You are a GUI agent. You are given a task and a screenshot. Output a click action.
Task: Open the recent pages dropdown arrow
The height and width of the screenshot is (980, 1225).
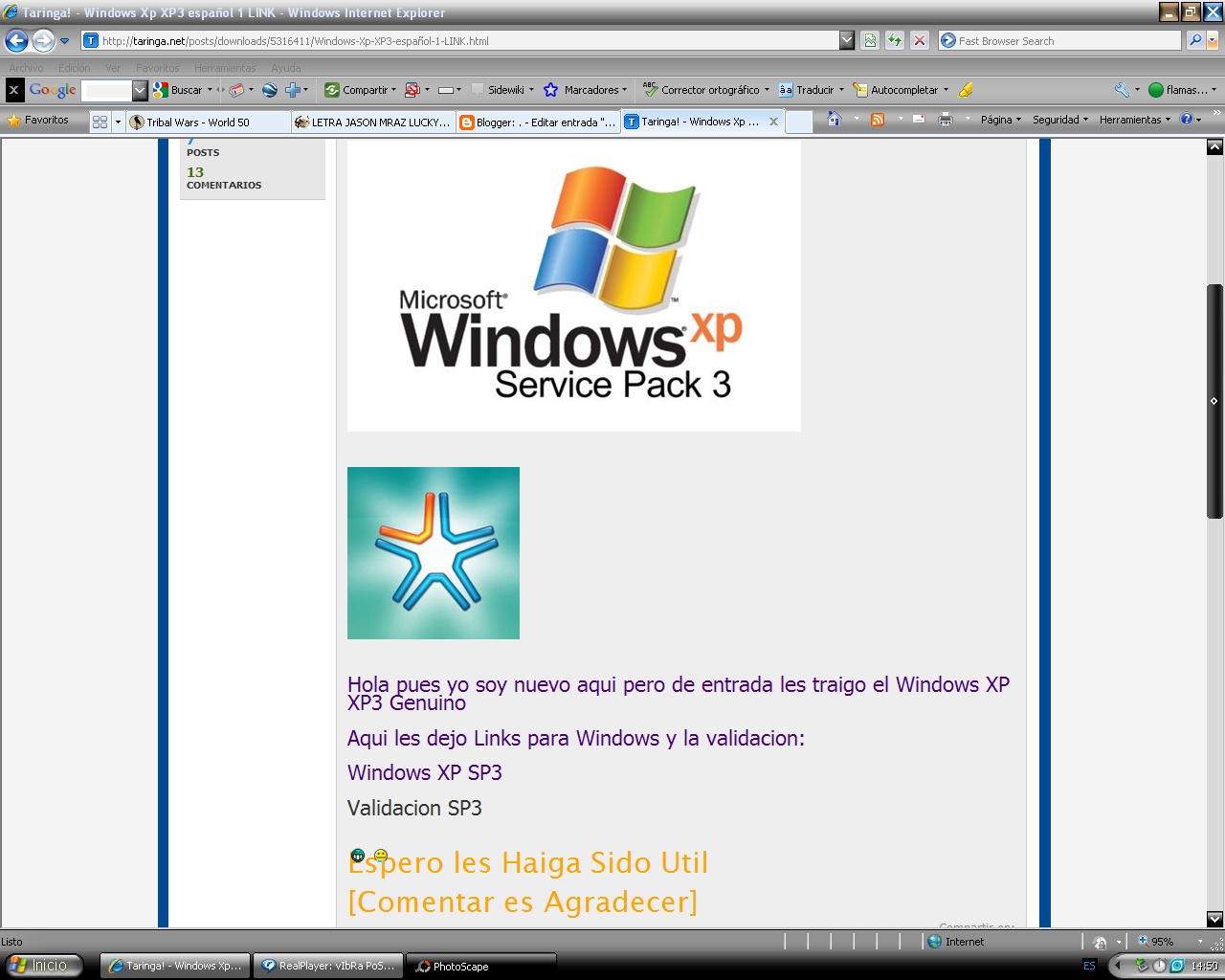tap(64, 41)
